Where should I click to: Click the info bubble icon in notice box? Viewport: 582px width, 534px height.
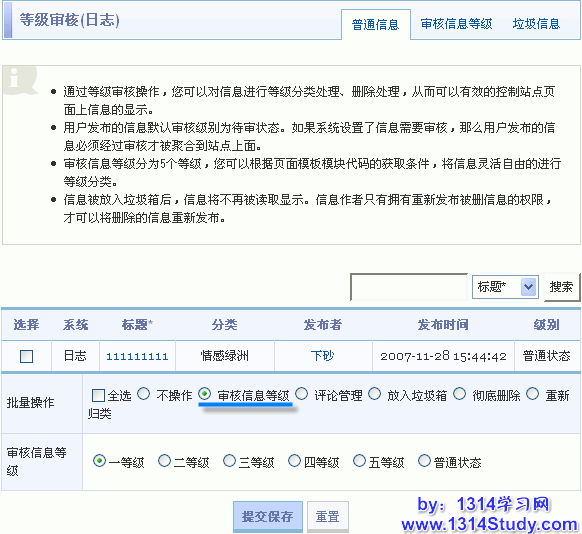pyautogui.click(x=19, y=79)
